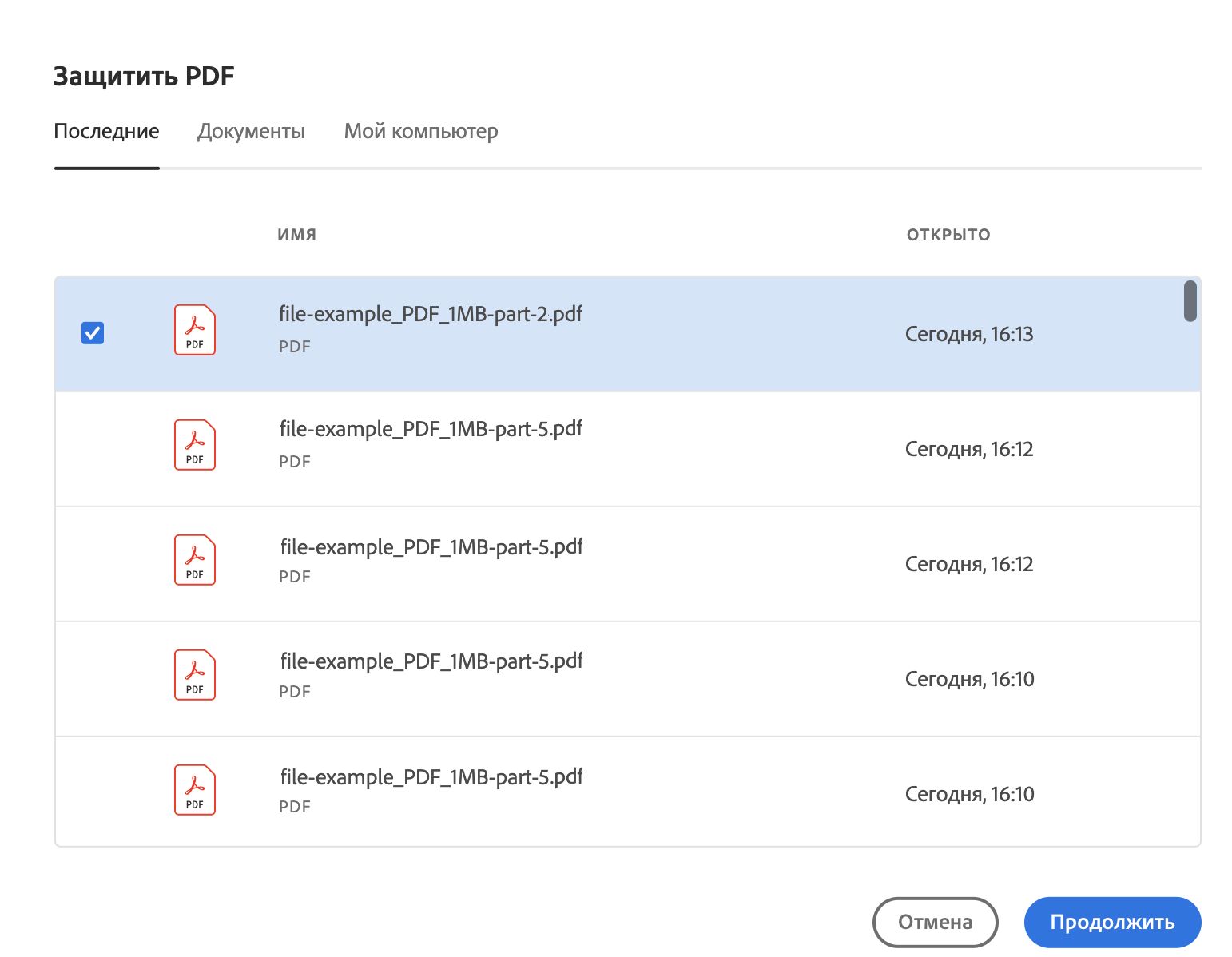Image resolution: width=1232 pixels, height=957 pixels.
Task: Click the ОТКРЫТО column header
Action: (948, 235)
